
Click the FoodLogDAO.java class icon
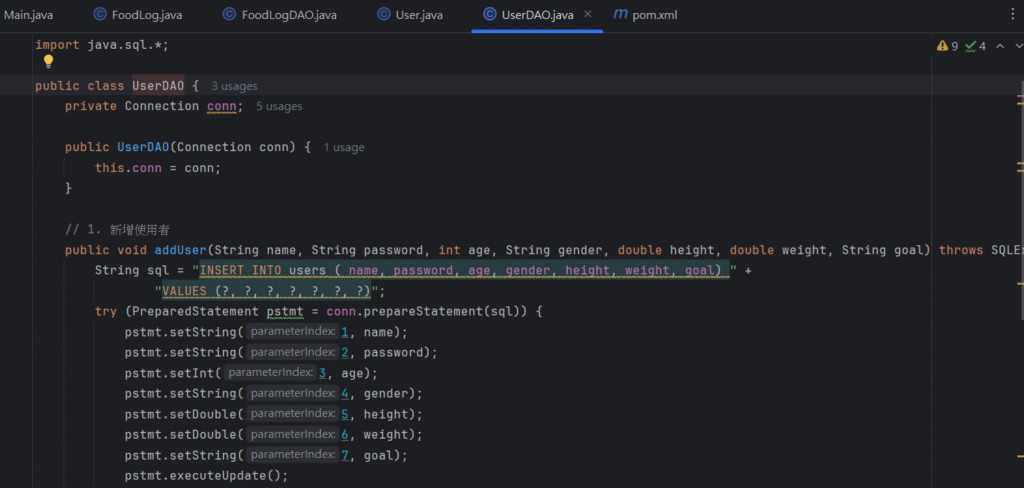[229, 14]
